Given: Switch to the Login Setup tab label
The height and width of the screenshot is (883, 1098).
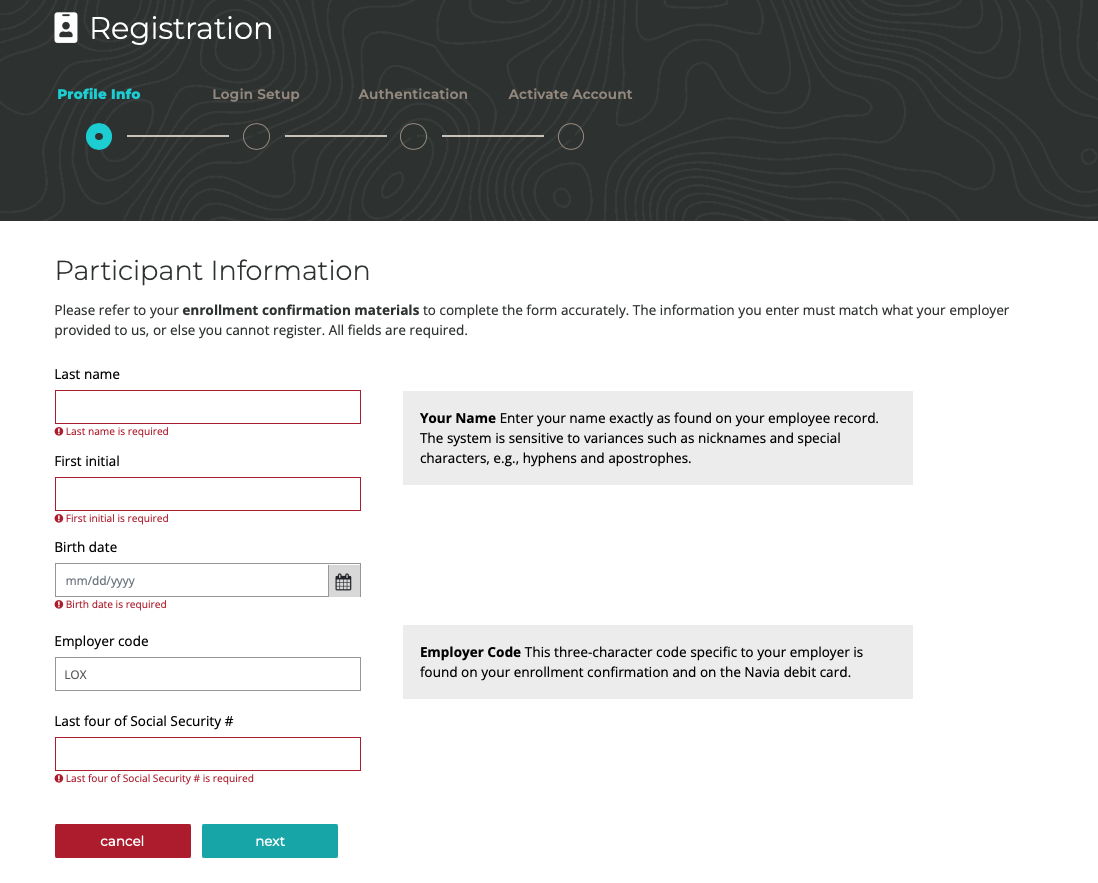Looking at the screenshot, I should tap(256, 94).
